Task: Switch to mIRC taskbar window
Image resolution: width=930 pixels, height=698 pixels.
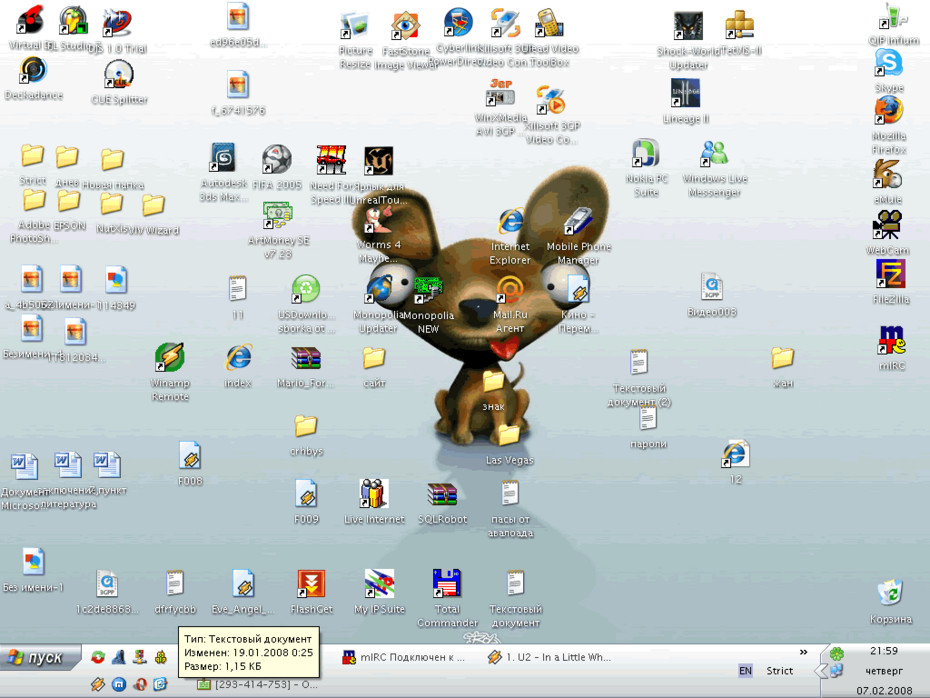Action: tap(403, 657)
